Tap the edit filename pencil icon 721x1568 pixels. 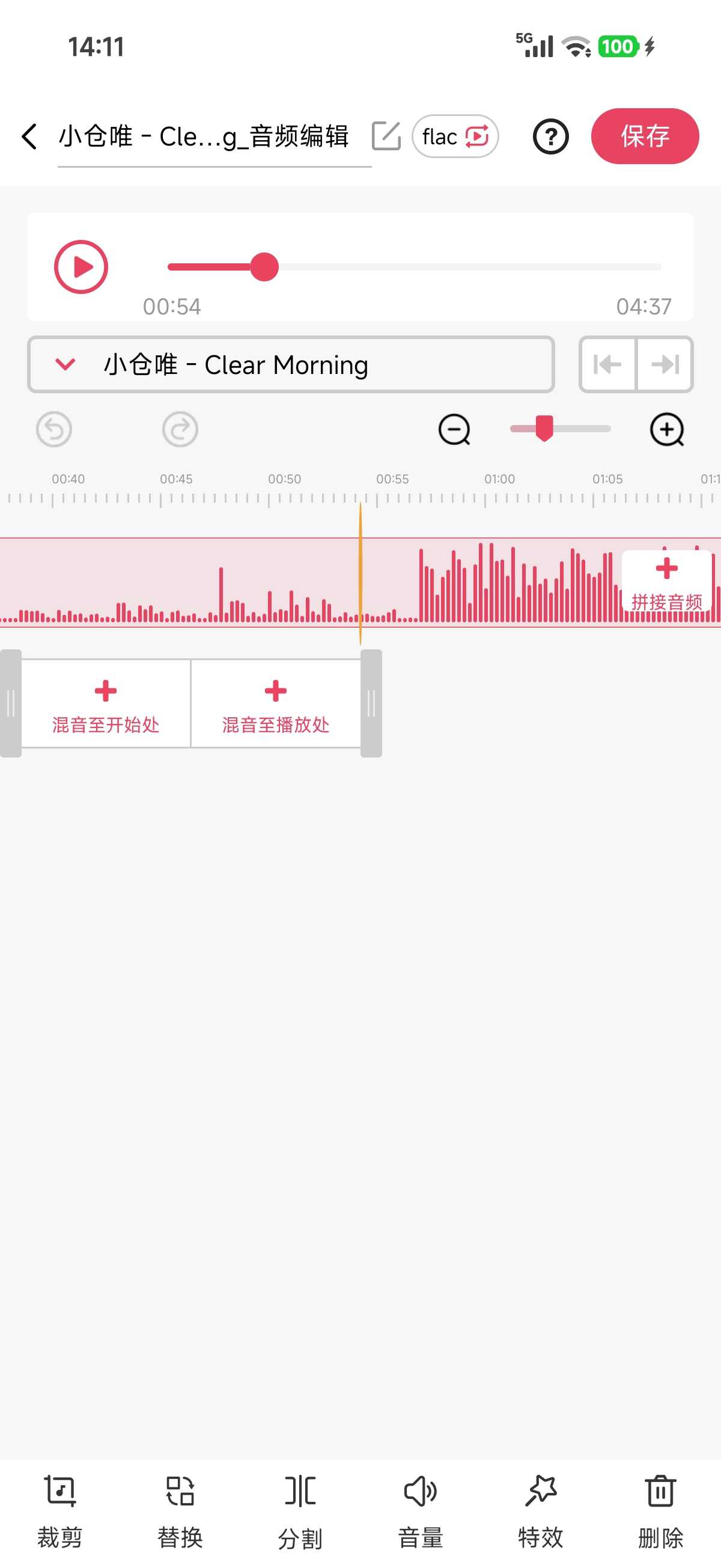[x=386, y=136]
